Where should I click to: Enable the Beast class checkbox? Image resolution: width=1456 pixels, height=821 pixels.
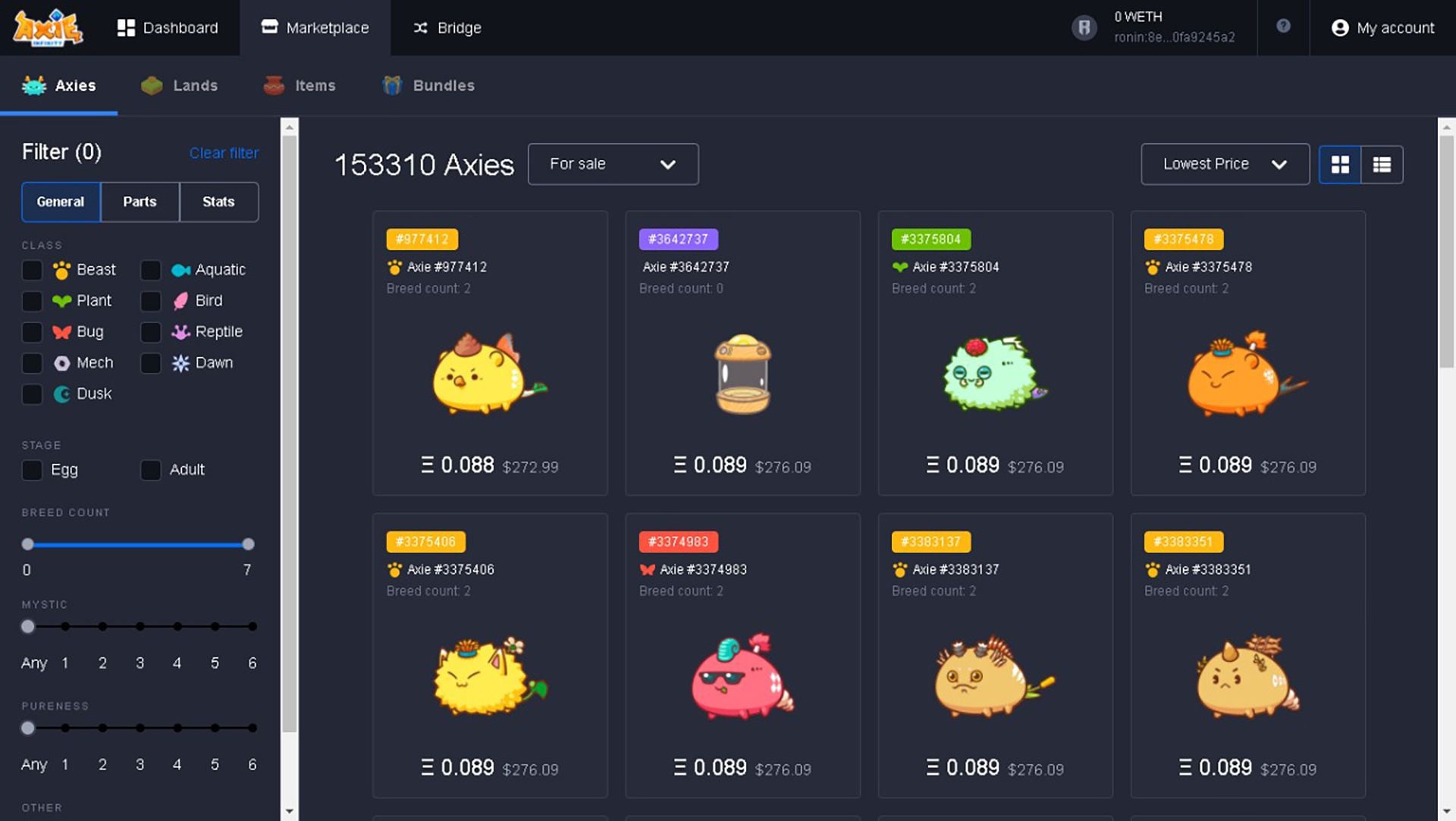tap(33, 270)
